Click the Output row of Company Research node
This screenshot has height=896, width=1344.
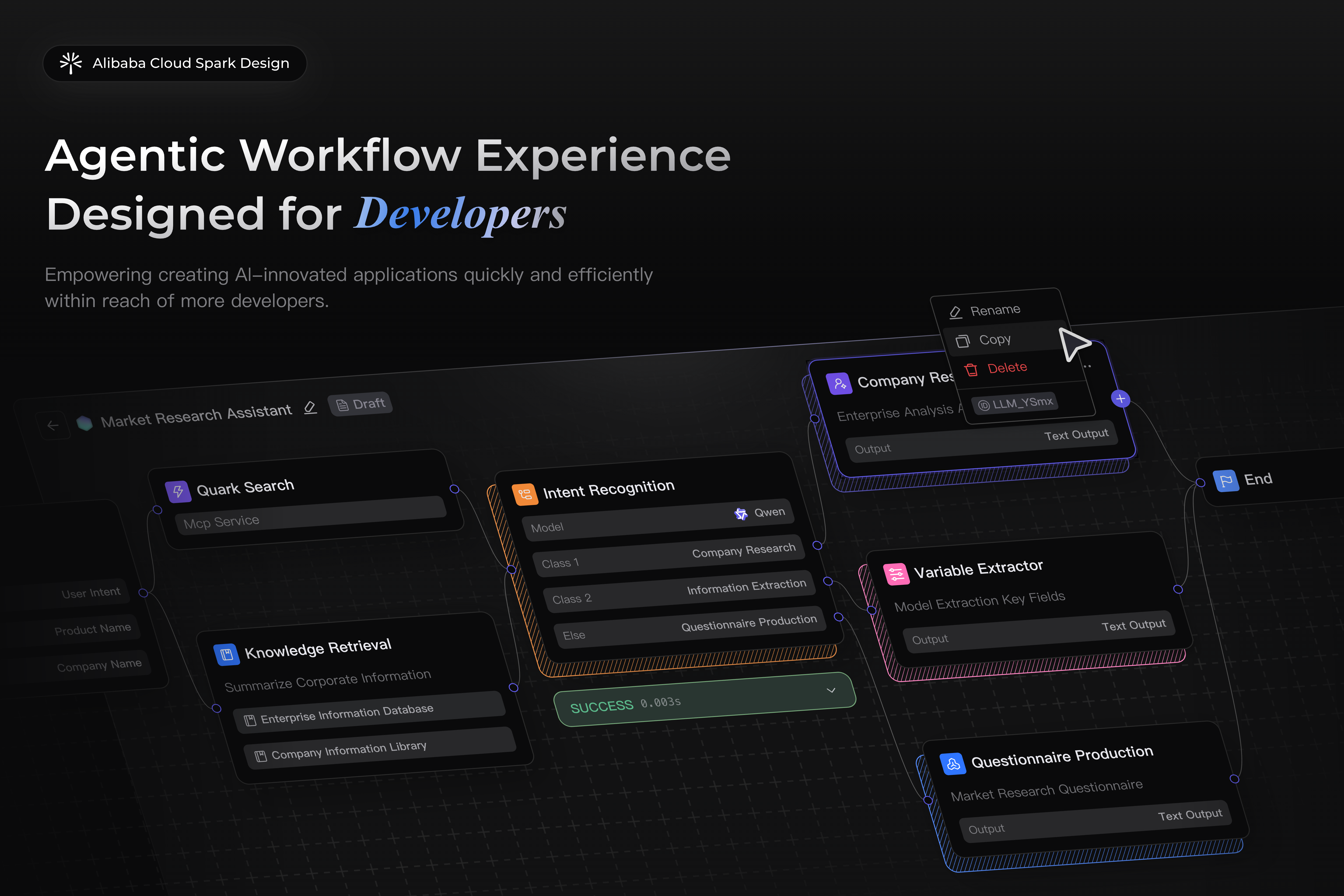tap(982, 441)
